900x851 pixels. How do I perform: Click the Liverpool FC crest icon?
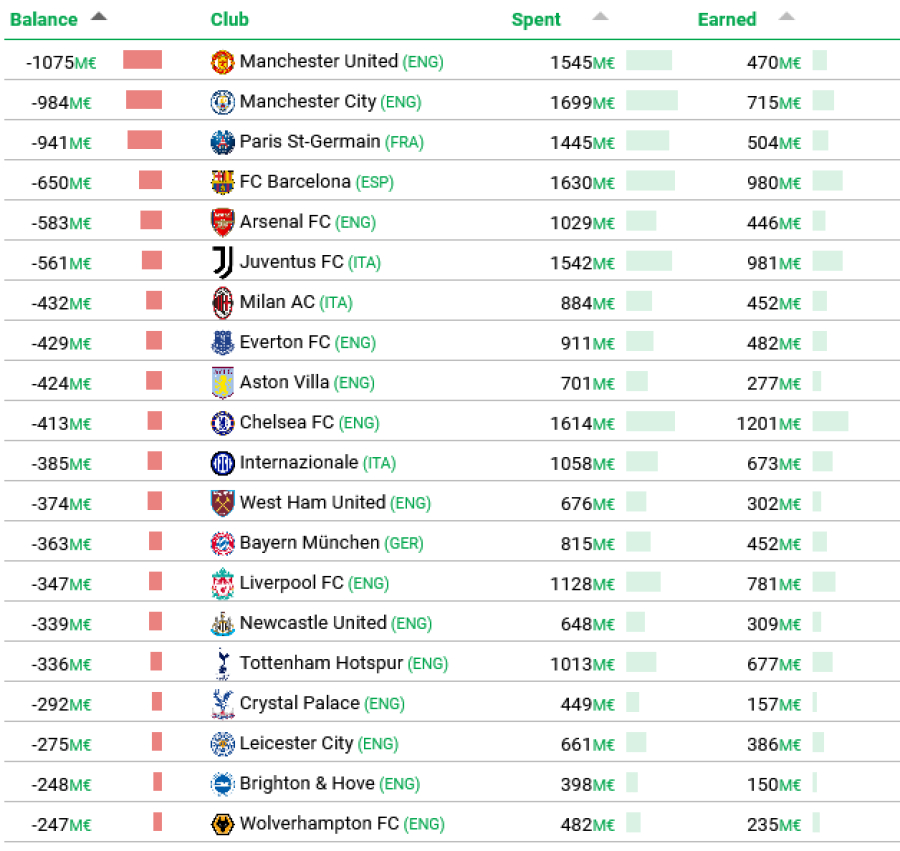(222, 583)
